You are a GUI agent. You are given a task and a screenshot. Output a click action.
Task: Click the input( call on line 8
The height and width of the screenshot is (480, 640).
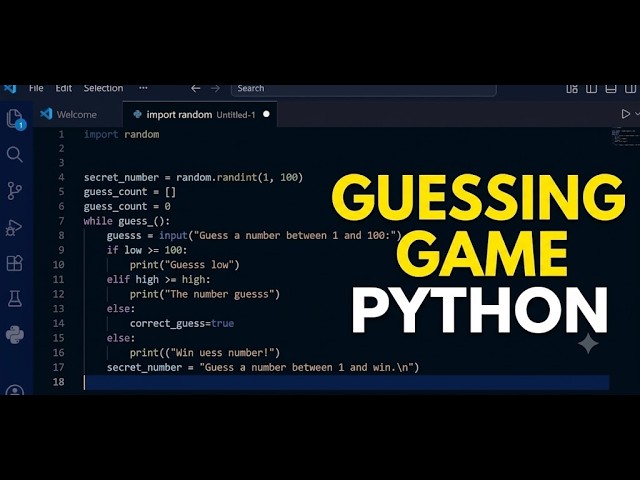pyautogui.click(x=173, y=236)
